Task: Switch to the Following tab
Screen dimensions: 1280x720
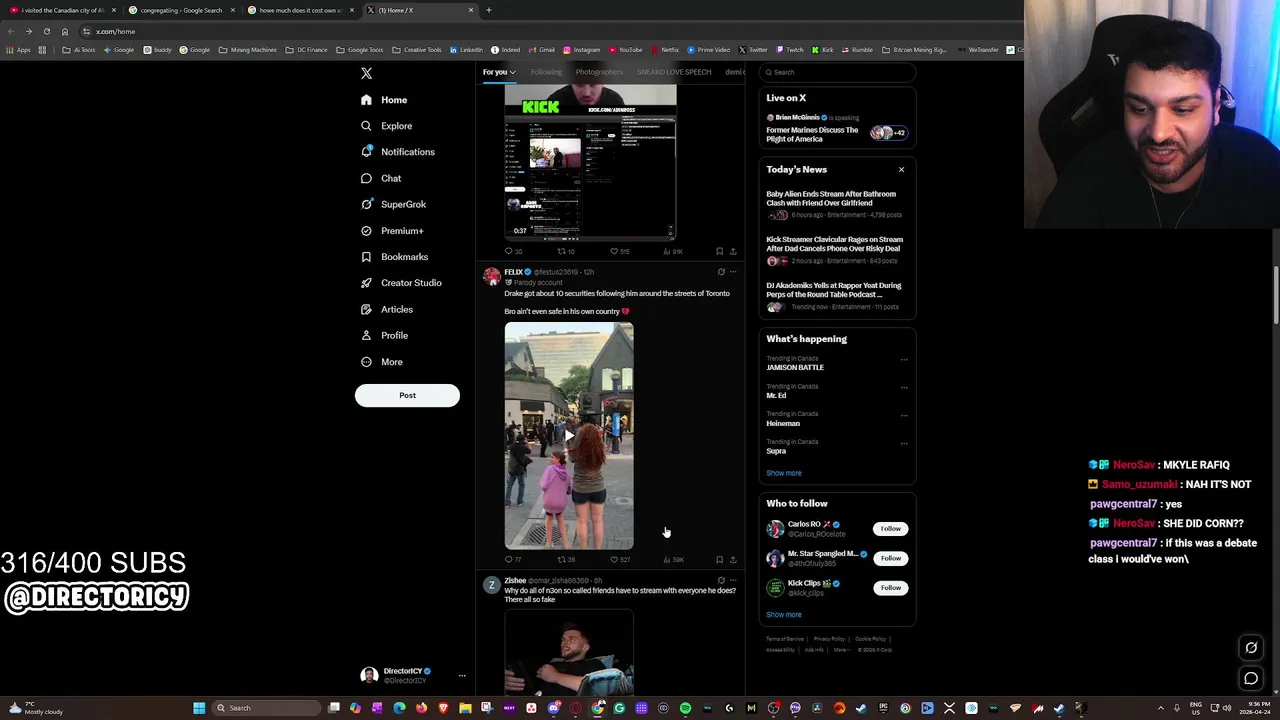Action: (x=546, y=72)
